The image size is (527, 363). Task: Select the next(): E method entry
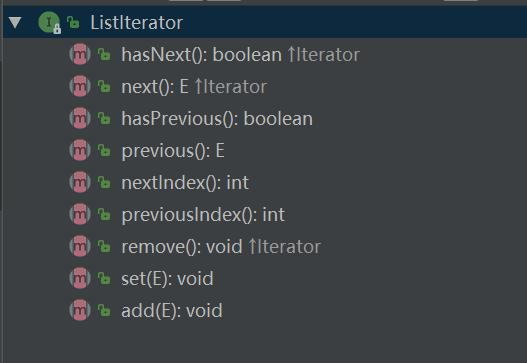click(155, 87)
